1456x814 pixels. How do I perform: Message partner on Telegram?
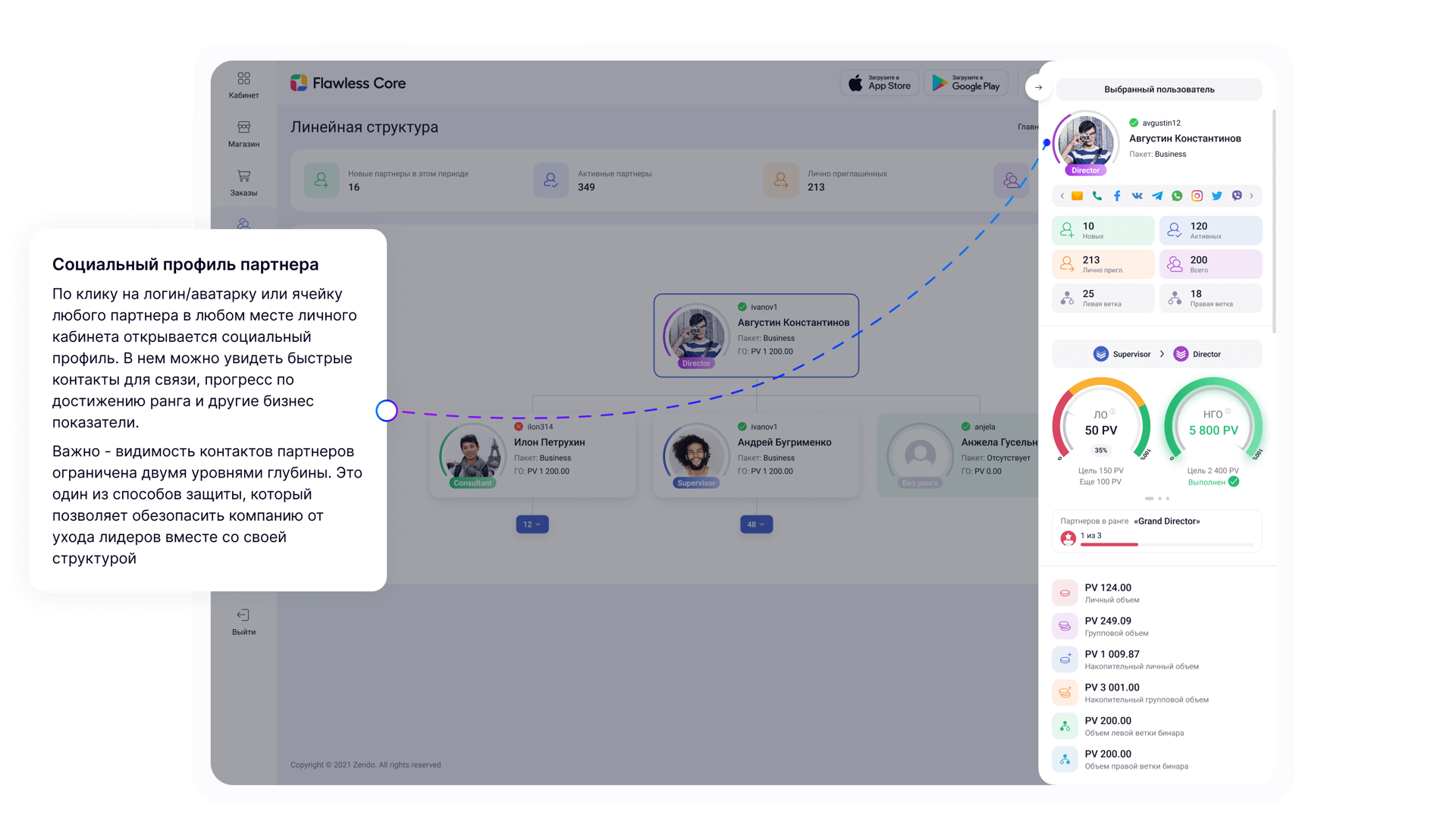pos(1157,196)
